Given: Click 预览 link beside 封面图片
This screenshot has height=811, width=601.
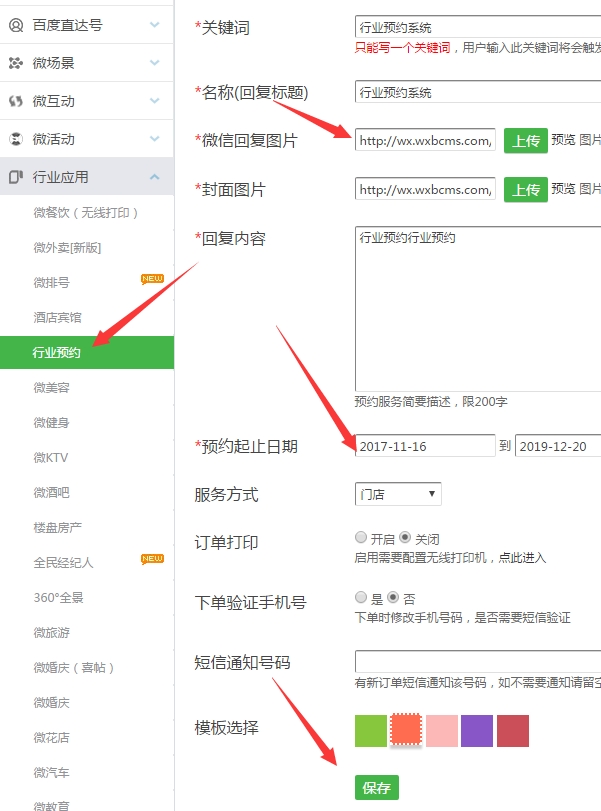Looking at the screenshot, I should point(563,188).
